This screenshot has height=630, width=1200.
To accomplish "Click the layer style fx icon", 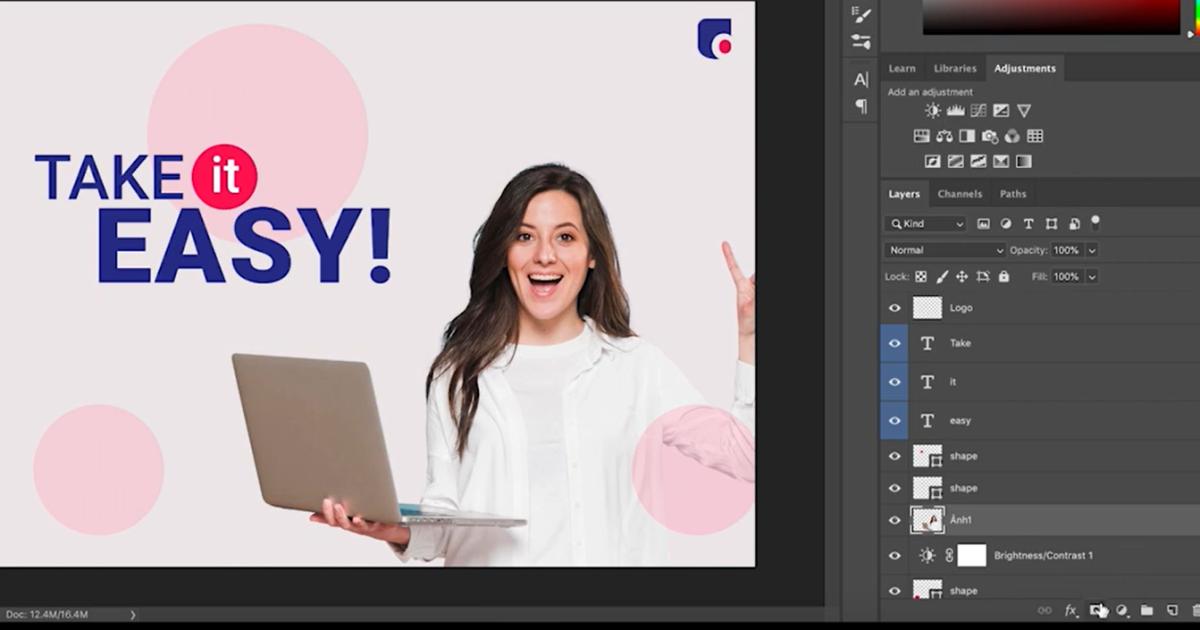I will [1070, 610].
